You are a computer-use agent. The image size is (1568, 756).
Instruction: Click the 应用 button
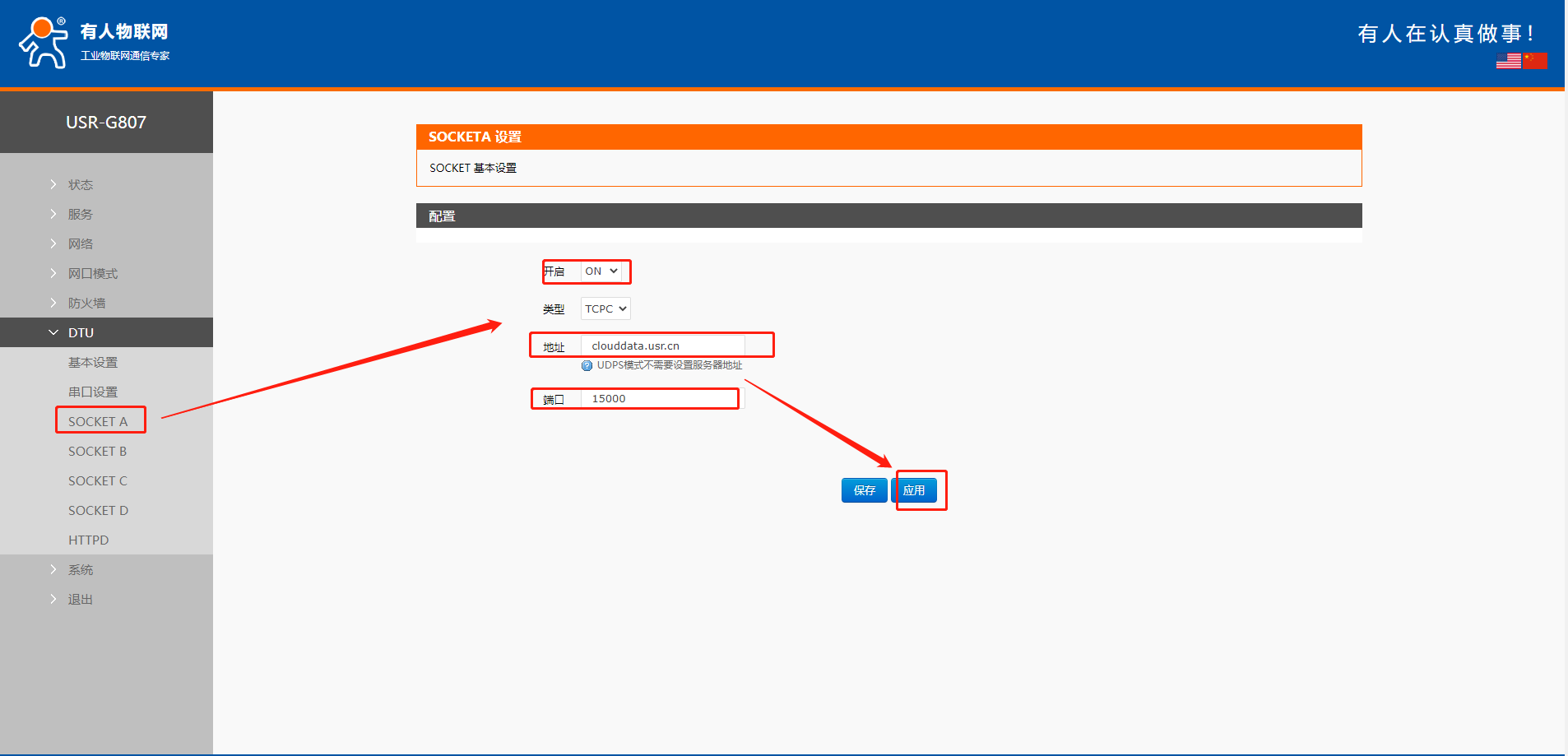pos(914,490)
